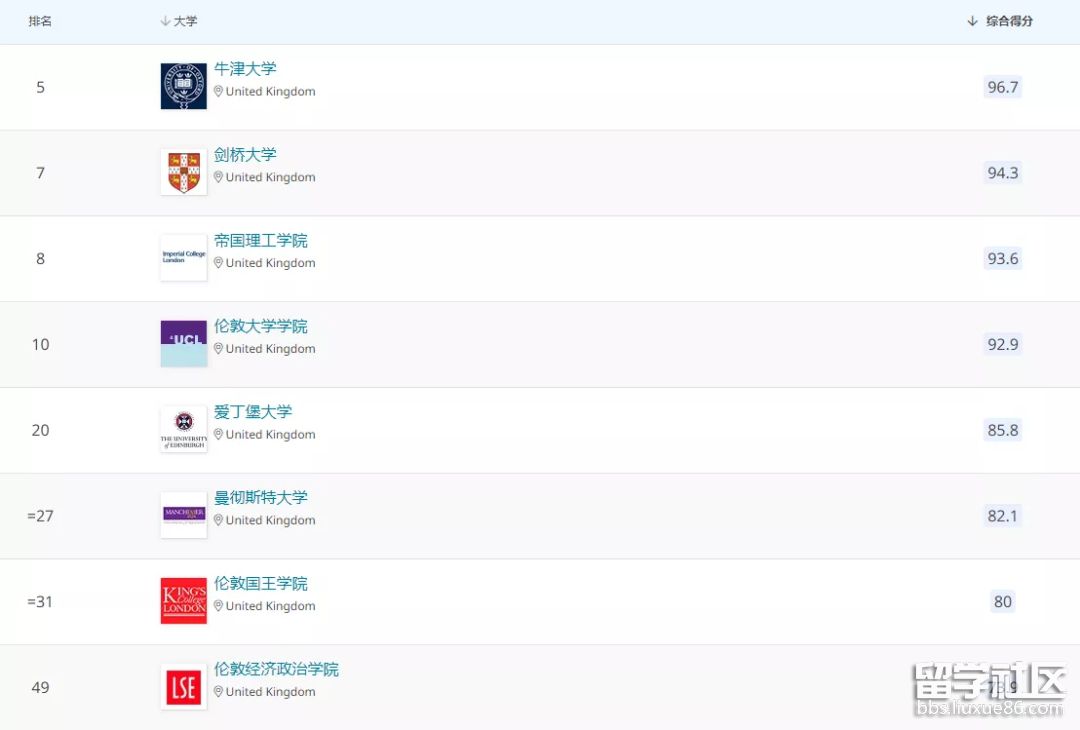Click the 96.7 score badge for Oxford
1080x730 pixels.
(1002, 87)
